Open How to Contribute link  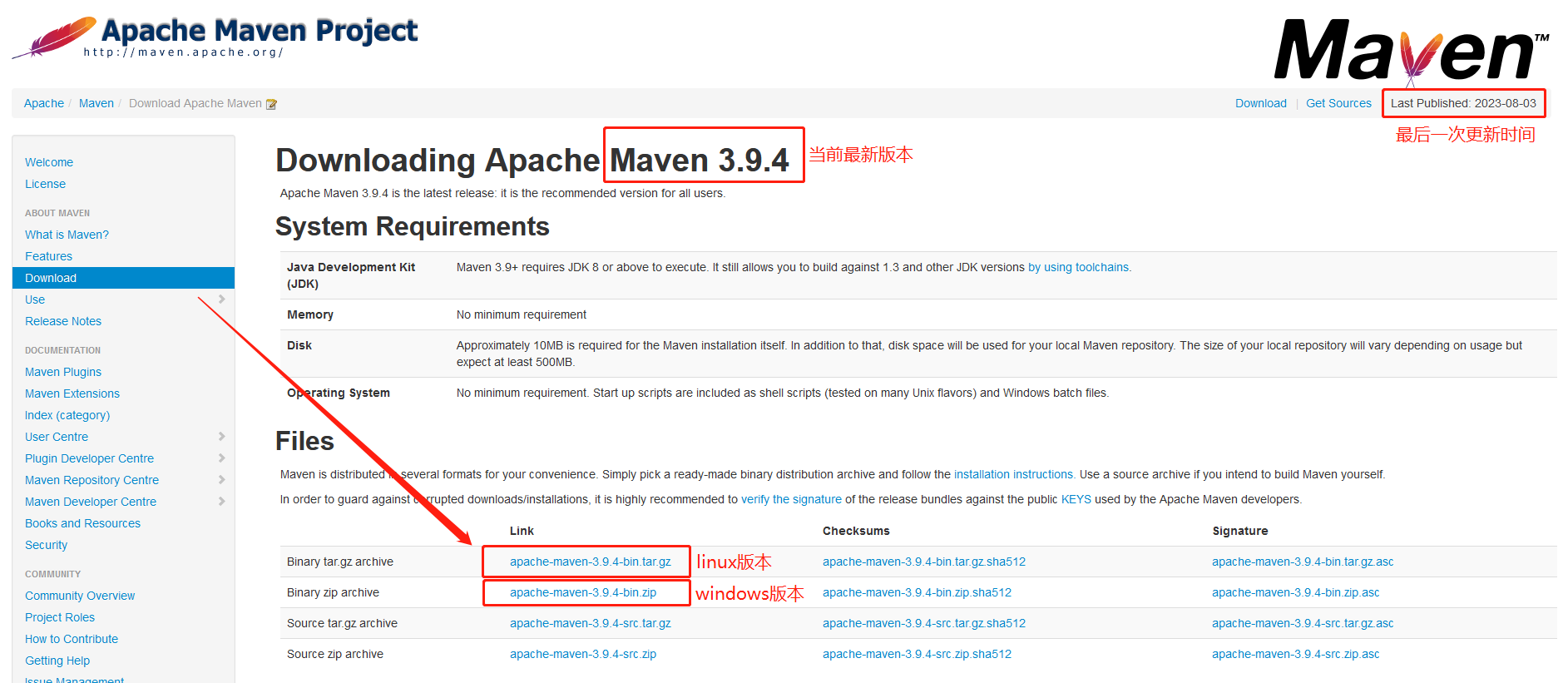[72, 639]
